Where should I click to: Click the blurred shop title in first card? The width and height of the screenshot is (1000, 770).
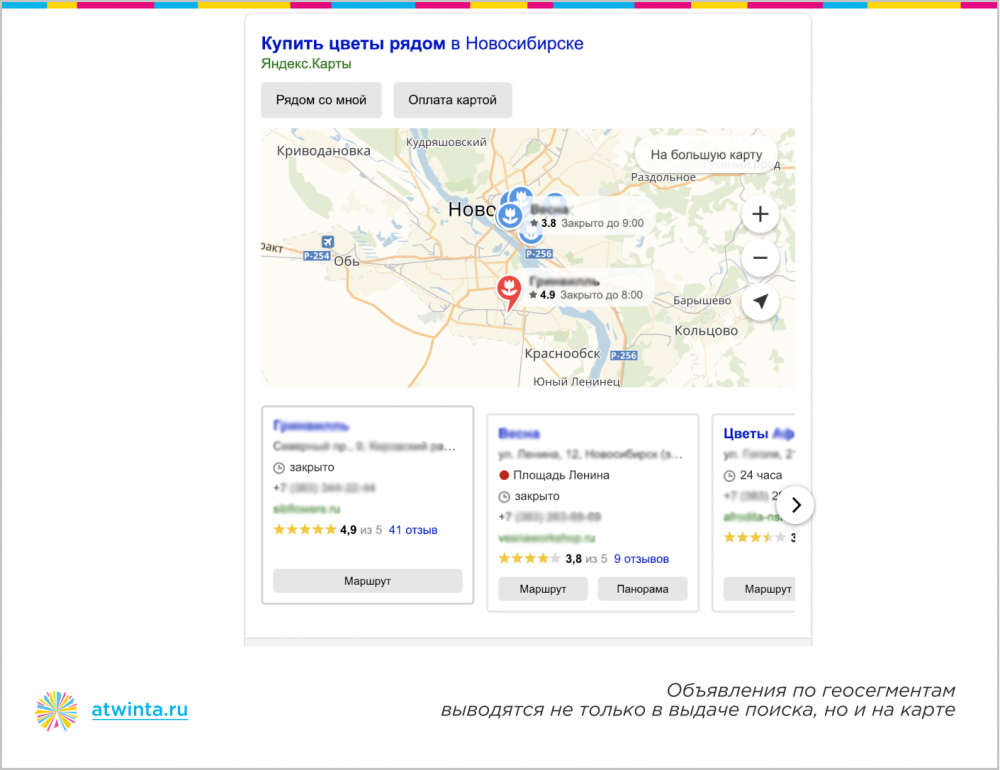pos(311,426)
